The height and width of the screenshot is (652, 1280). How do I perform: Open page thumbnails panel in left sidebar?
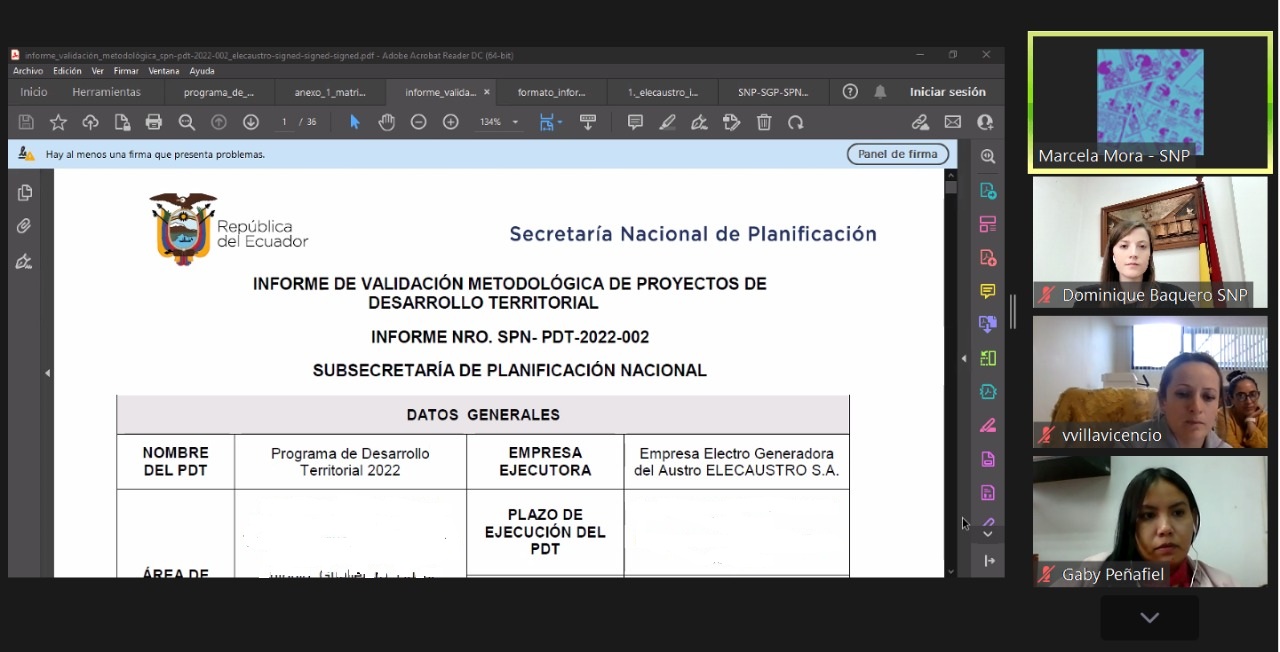25,193
